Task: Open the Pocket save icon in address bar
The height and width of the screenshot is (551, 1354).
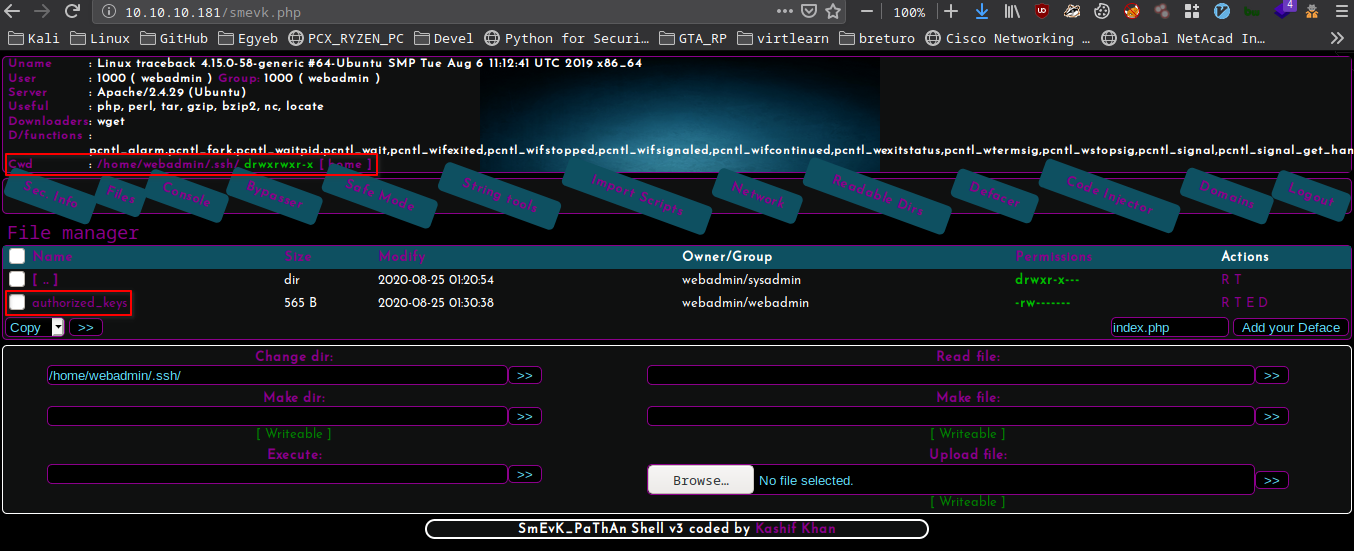Action: coord(809,12)
